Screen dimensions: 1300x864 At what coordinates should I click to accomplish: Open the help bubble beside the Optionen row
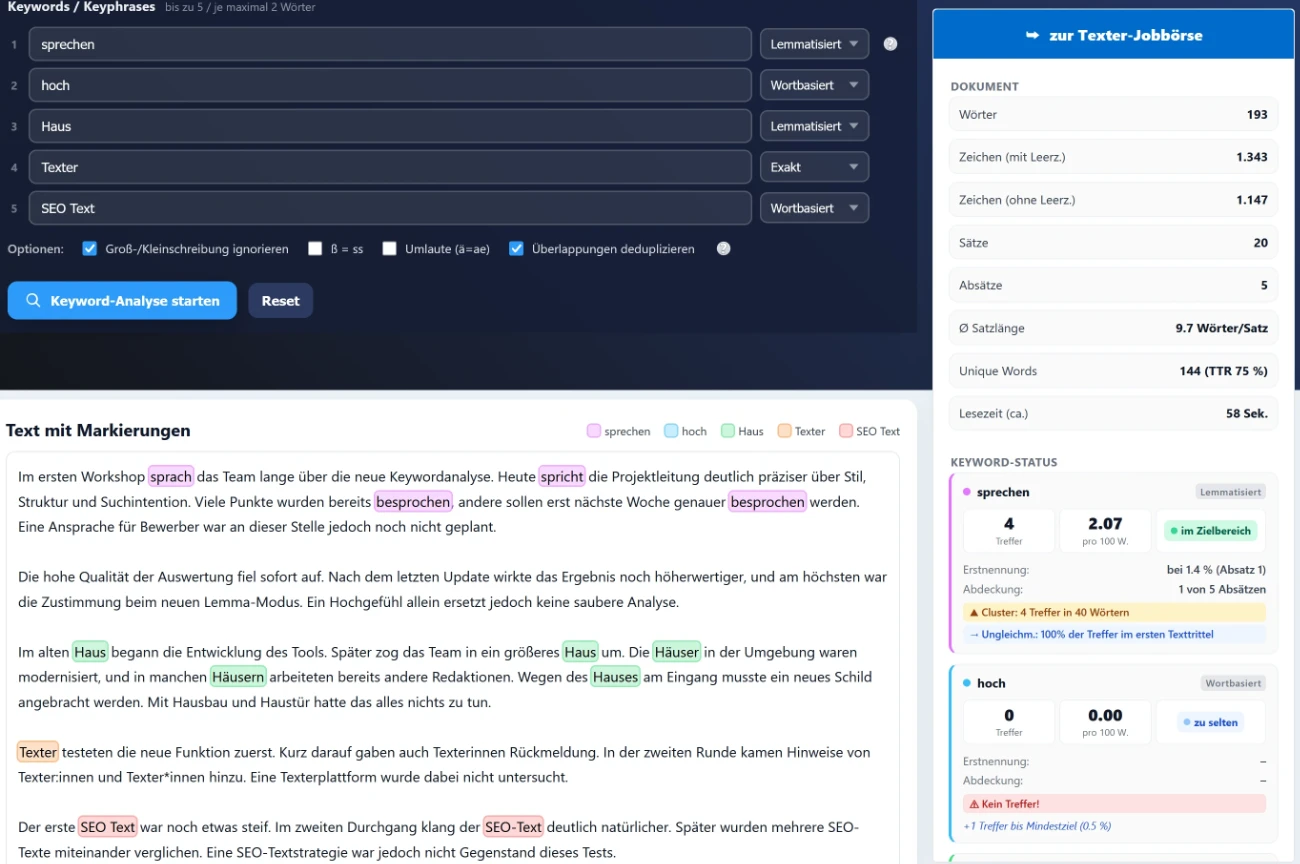(x=723, y=248)
